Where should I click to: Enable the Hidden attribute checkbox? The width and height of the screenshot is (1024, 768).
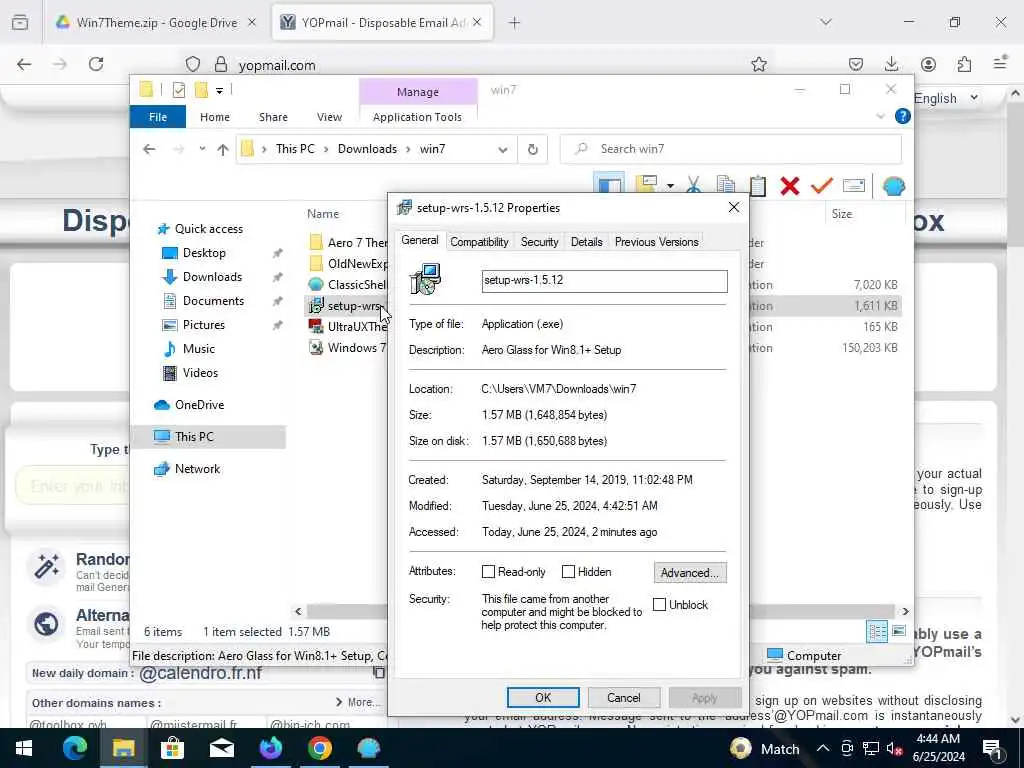click(568, 571)
